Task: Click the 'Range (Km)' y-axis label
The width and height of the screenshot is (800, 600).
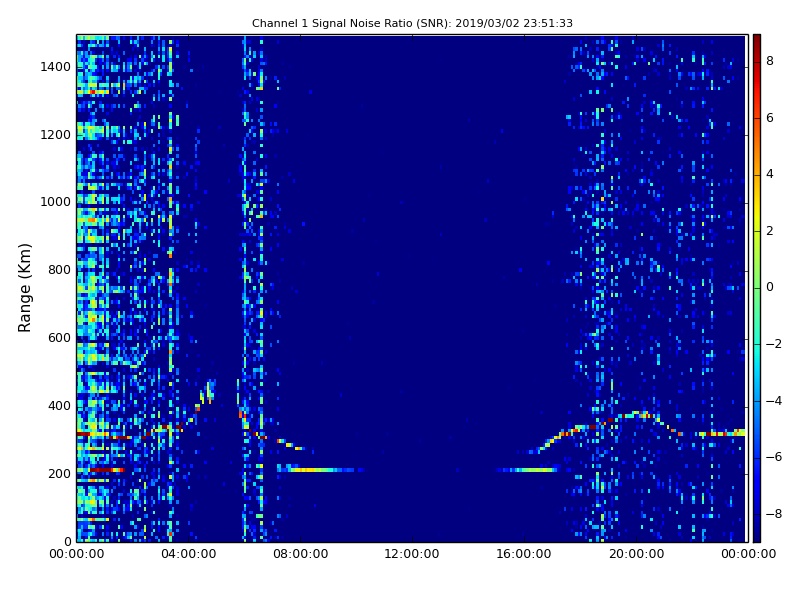Action: pyautogui.click(x=24, y=288)
